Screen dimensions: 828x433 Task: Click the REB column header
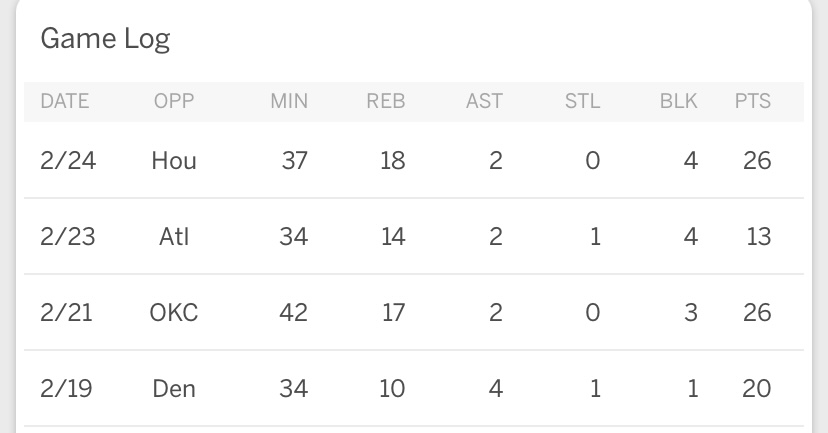(x=385, y=101)
